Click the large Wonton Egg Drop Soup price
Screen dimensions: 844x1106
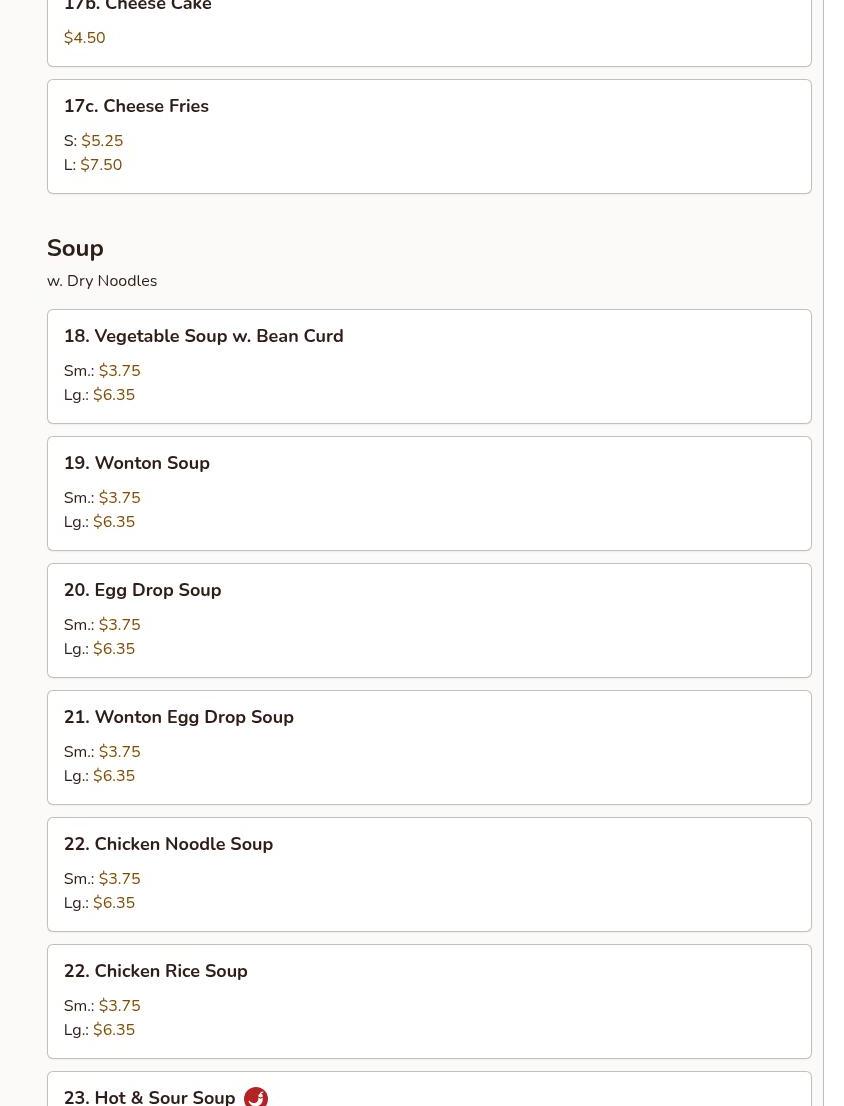[x=114, y=776]
